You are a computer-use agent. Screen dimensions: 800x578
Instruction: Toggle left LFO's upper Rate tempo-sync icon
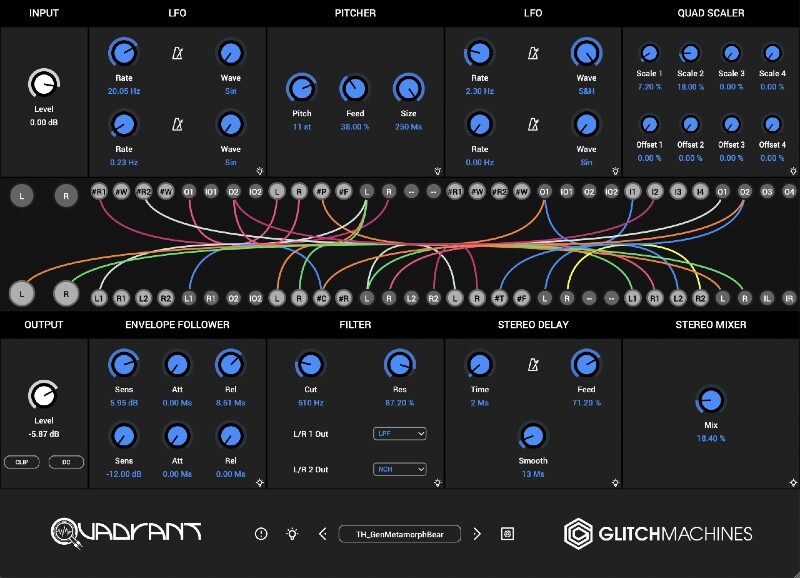pyautogui.click(x=177, y=54)
